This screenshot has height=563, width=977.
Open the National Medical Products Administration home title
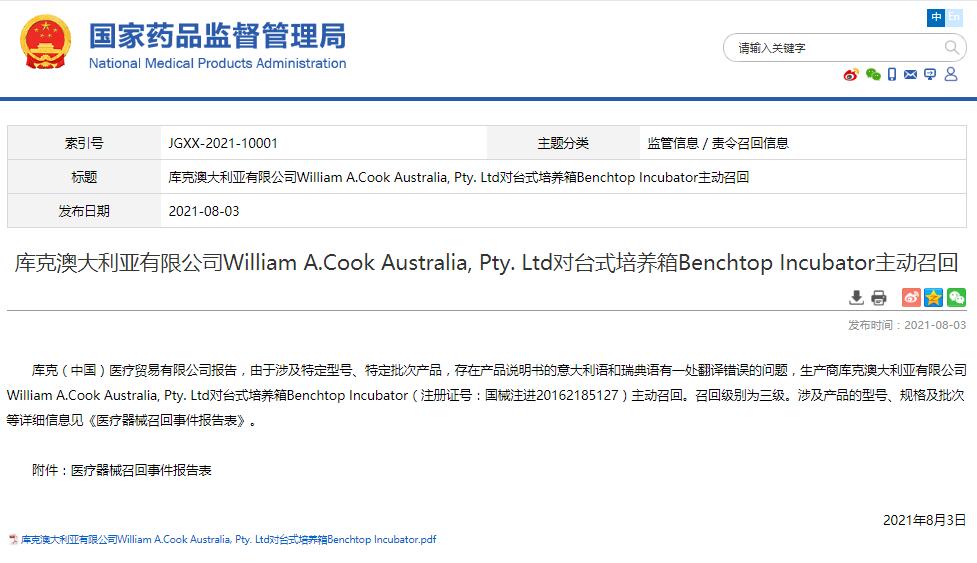coord(217,45)
